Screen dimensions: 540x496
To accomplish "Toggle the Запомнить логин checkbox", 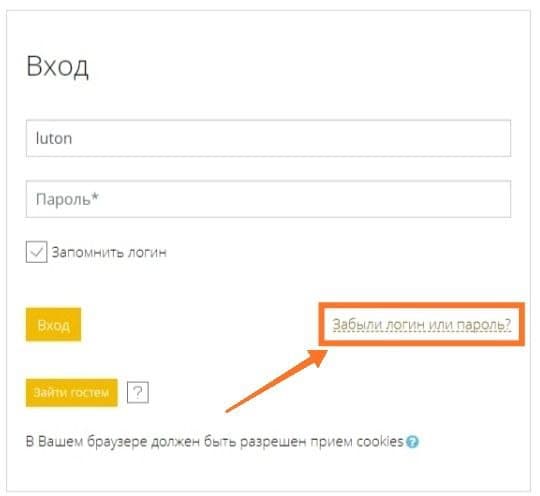I will 37,252.
